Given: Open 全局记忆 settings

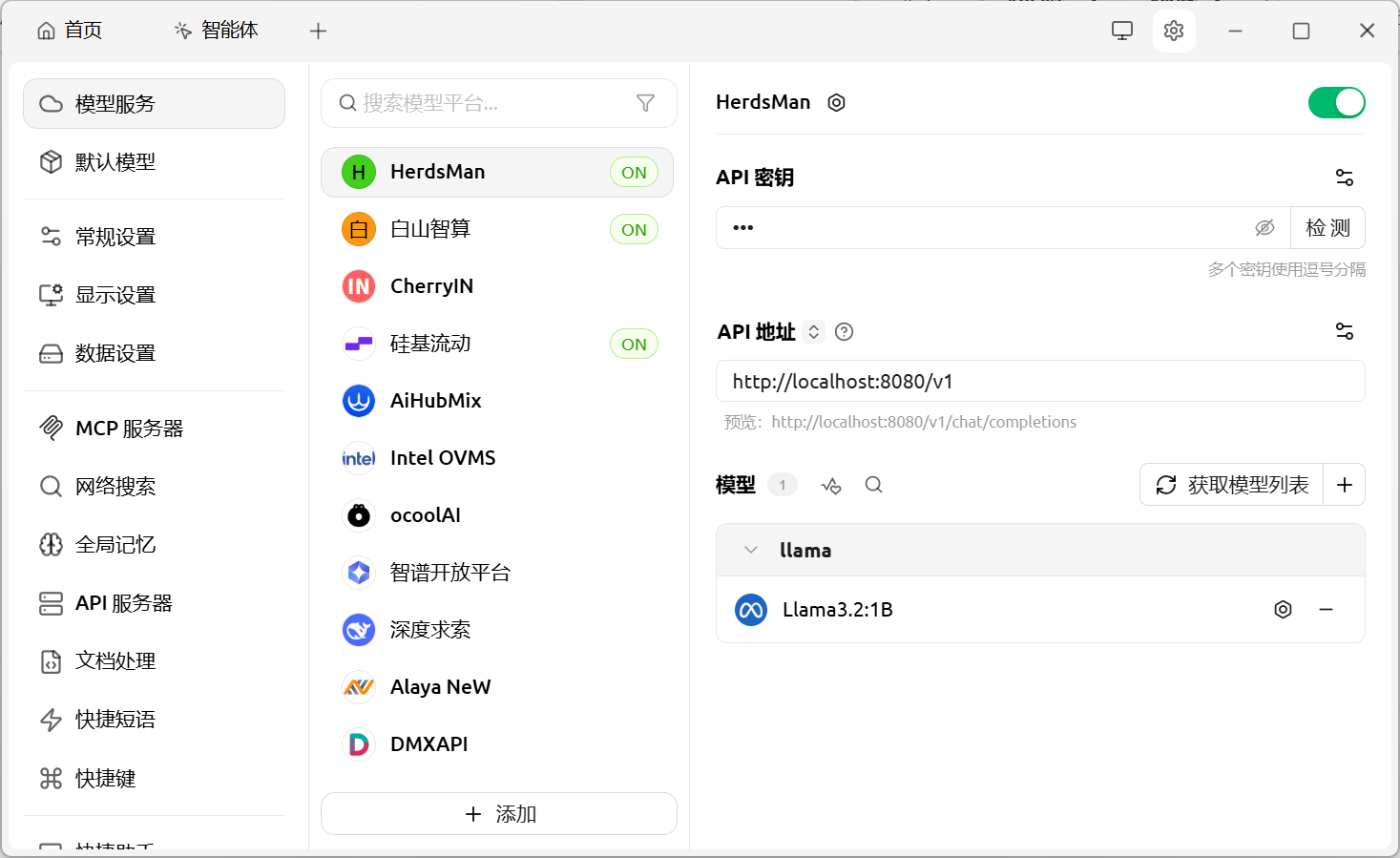Looking at the screenshot, I should click(x=154, y=545).
